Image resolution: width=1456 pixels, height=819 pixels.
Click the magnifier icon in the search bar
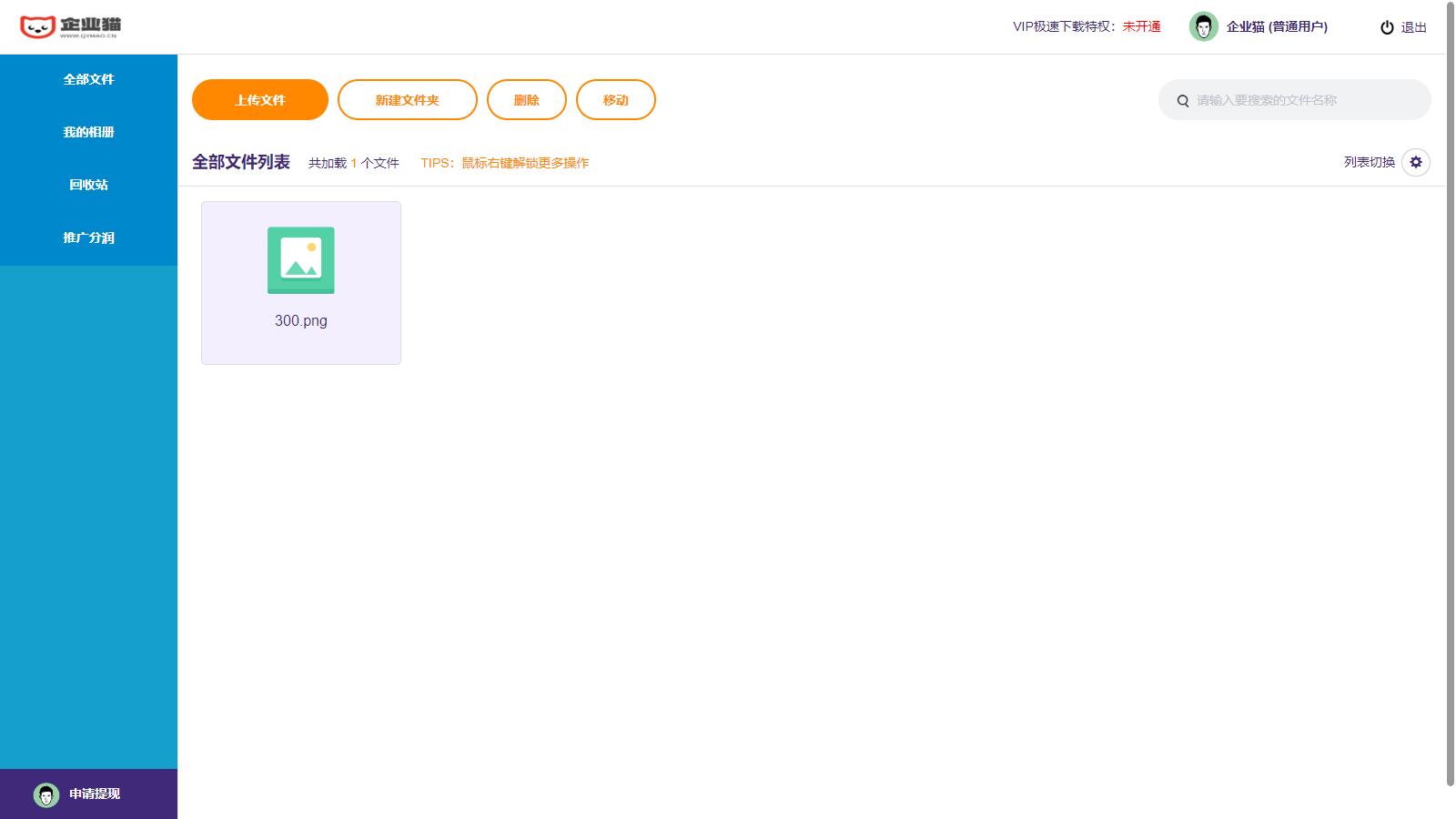[x=1181, y=100]
